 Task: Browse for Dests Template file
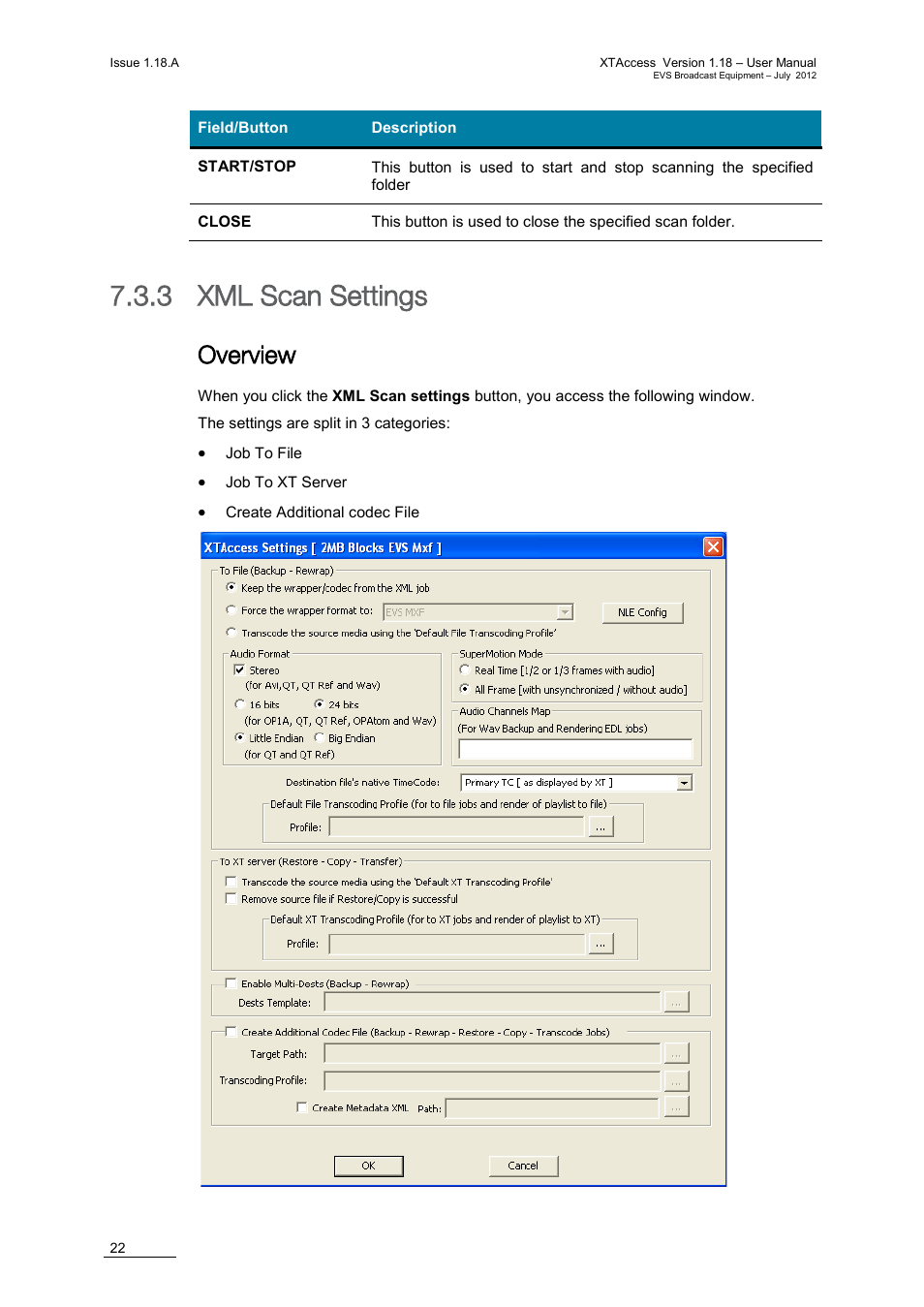click(676, 1002)
